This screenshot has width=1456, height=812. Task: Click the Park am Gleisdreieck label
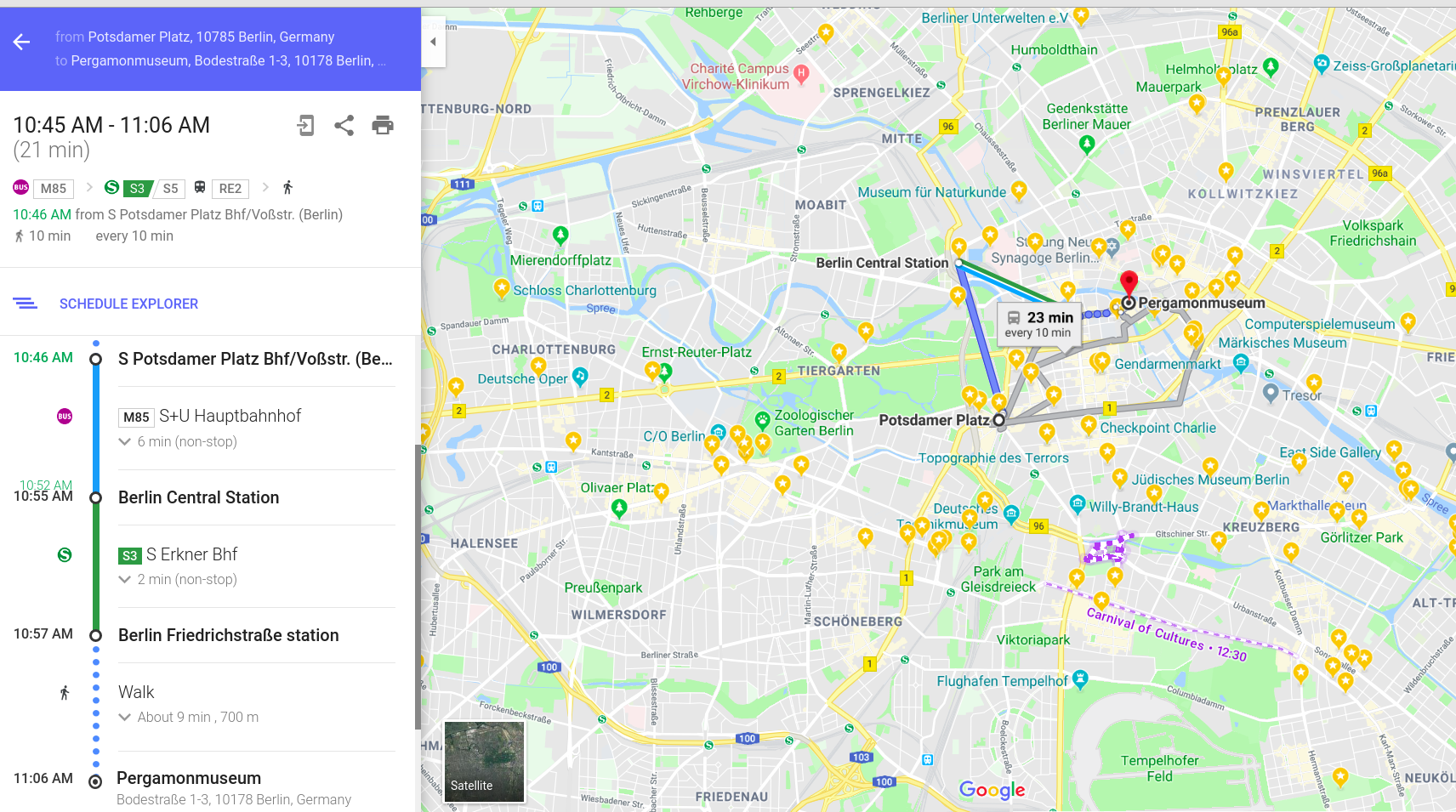click(x=998, y=579)
